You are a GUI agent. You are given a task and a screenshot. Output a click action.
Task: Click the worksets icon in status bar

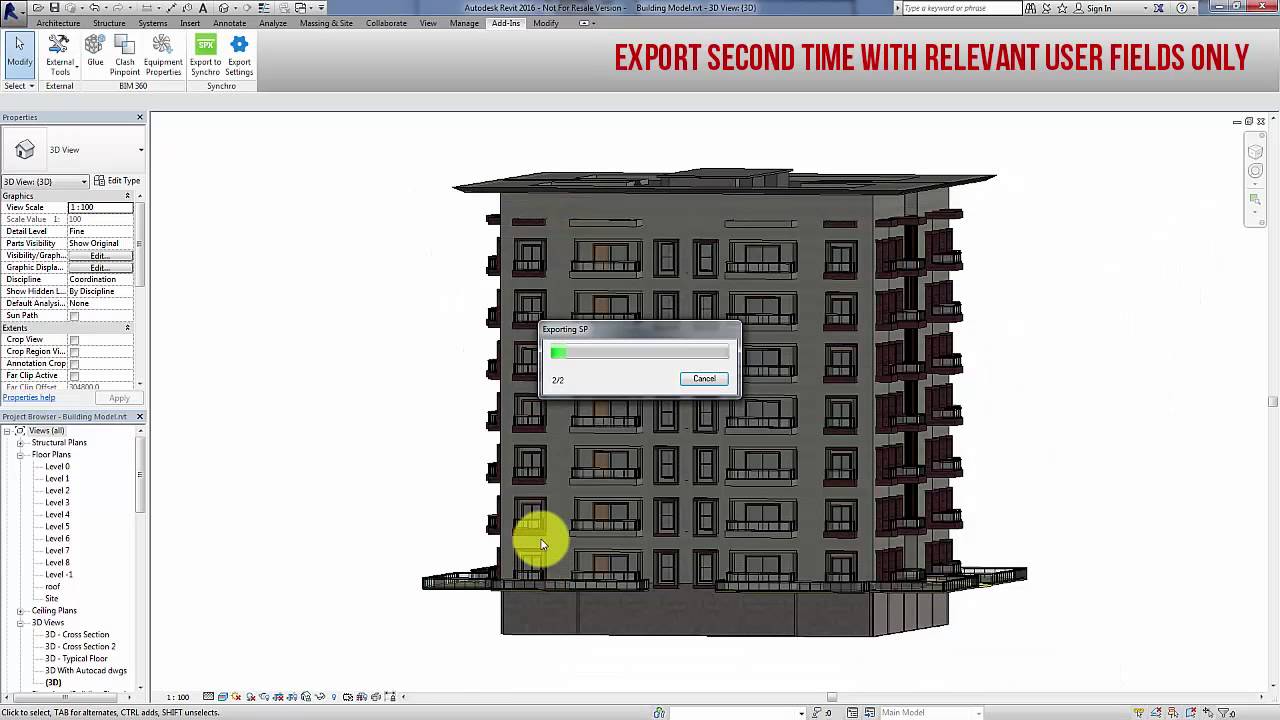(659, 713)
